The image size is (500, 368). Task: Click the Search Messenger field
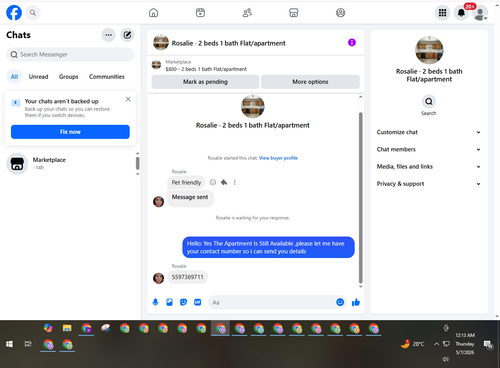(x=70, y=54)
